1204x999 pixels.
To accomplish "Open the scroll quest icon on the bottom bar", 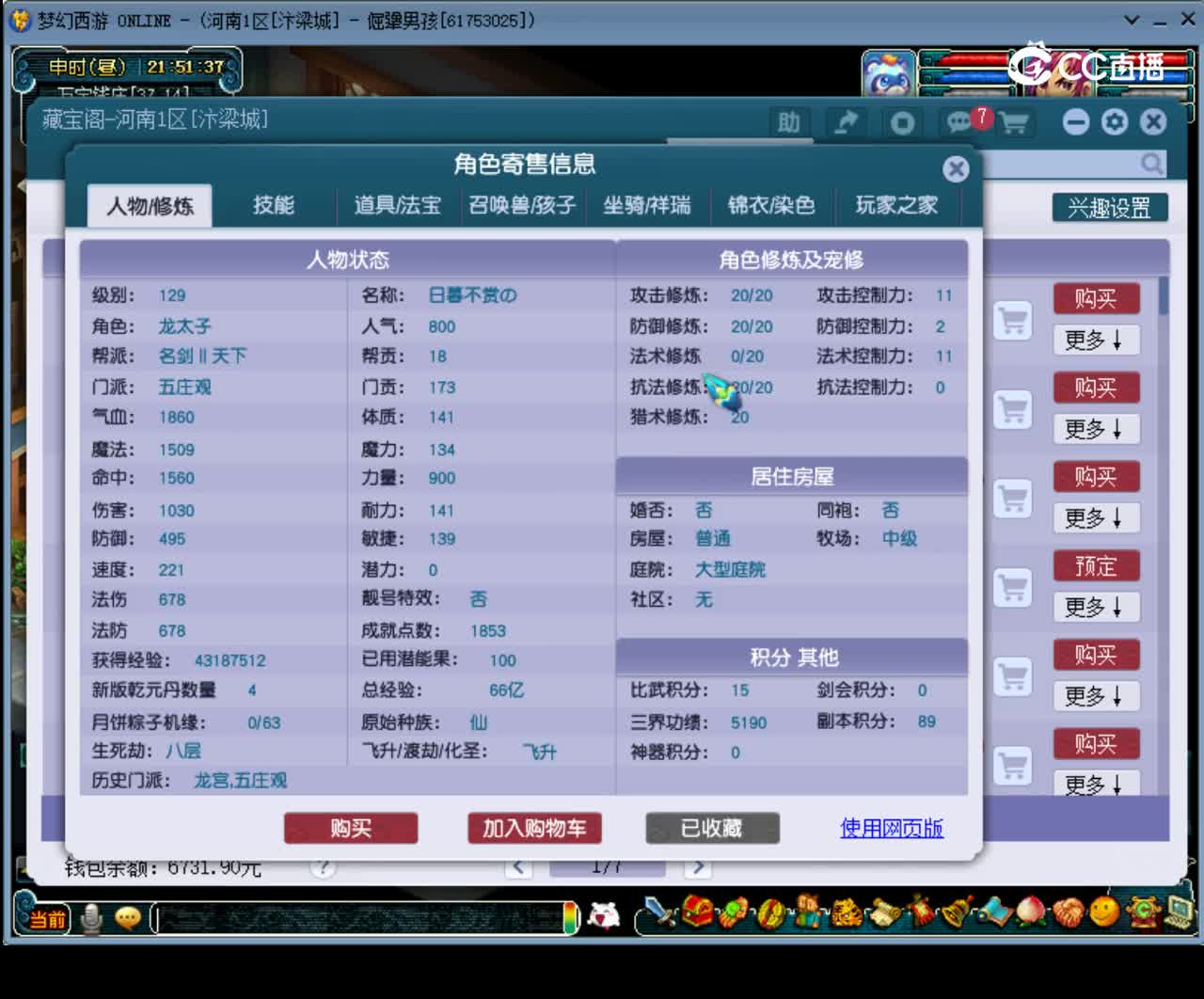I will (884, 912).
